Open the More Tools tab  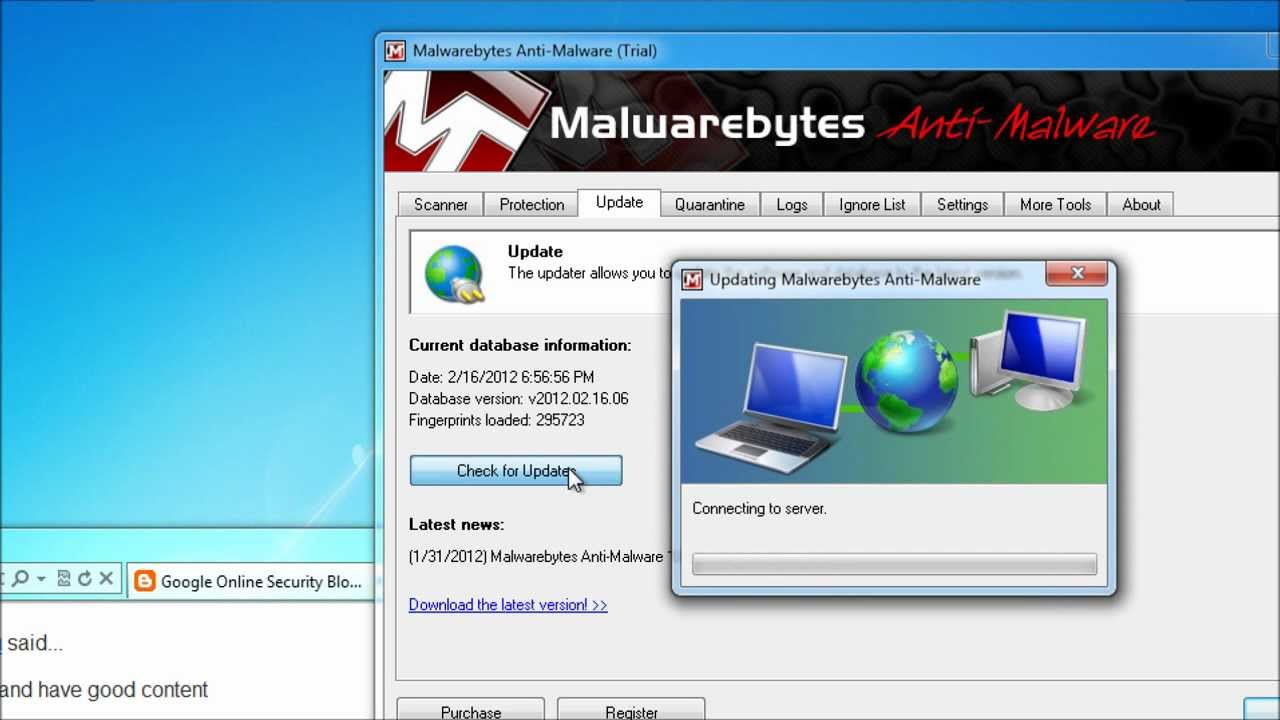point(1055,204)
